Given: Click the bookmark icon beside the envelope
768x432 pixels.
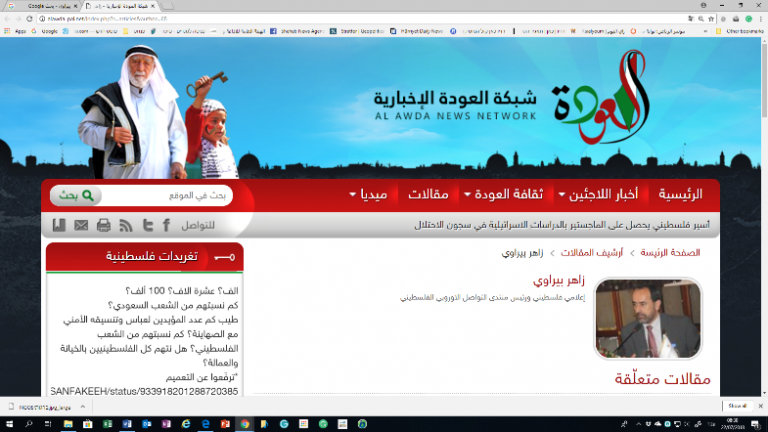Looking at the screenshot, I should click(x=59, y=225).
